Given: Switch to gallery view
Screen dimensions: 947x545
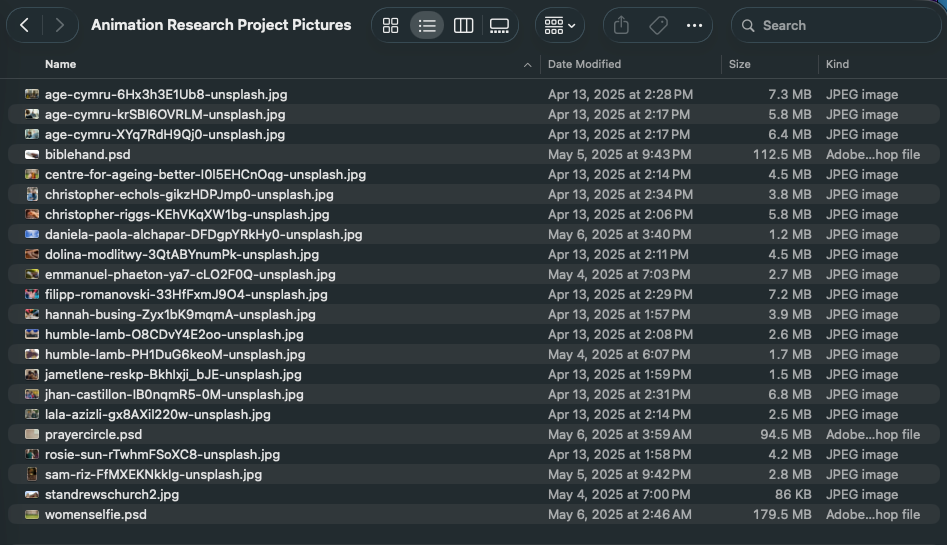Looking at the screenshot, I should (499, 25).
